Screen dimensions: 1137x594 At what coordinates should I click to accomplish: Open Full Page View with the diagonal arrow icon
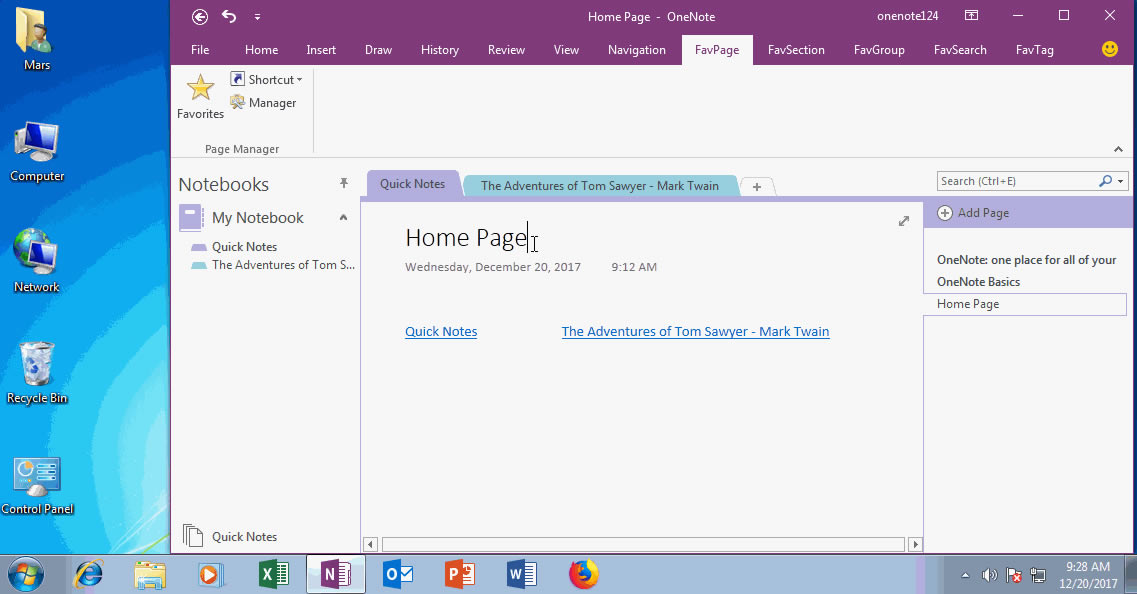(x=903, y=219)
